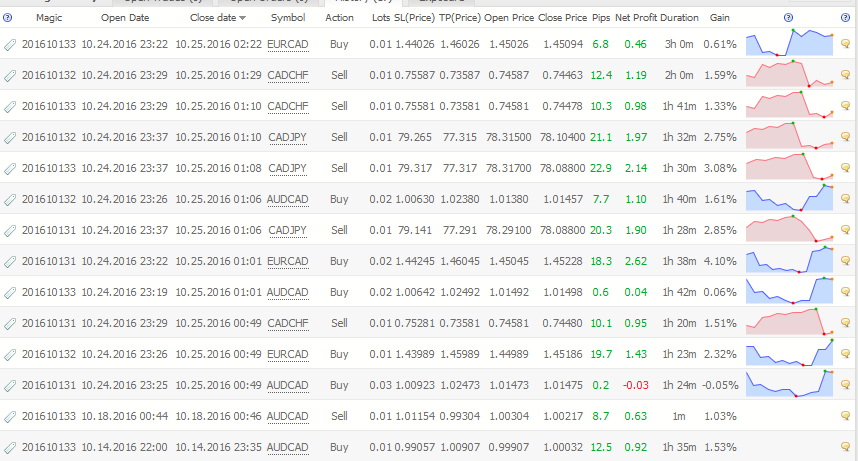The height and width of the screenshot is (461, 858).
Task: Click the tag icon for the 0.98 profit CADCHF trade
Action: 10,107
